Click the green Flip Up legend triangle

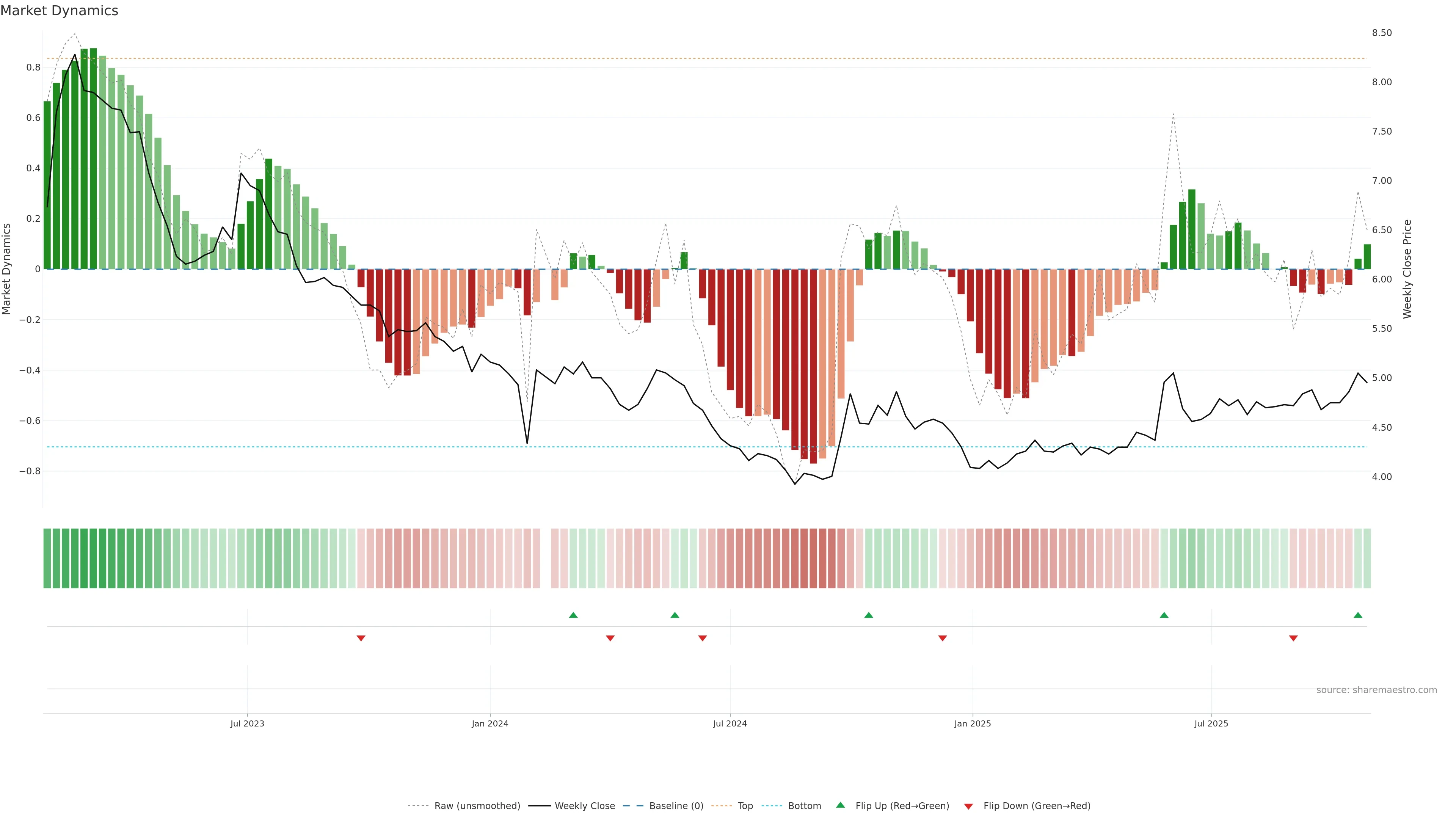841,805
